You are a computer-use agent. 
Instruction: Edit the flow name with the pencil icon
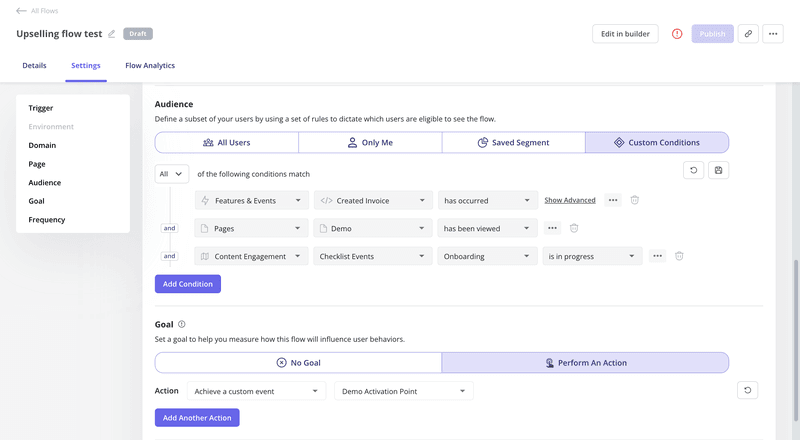[112, 34]
